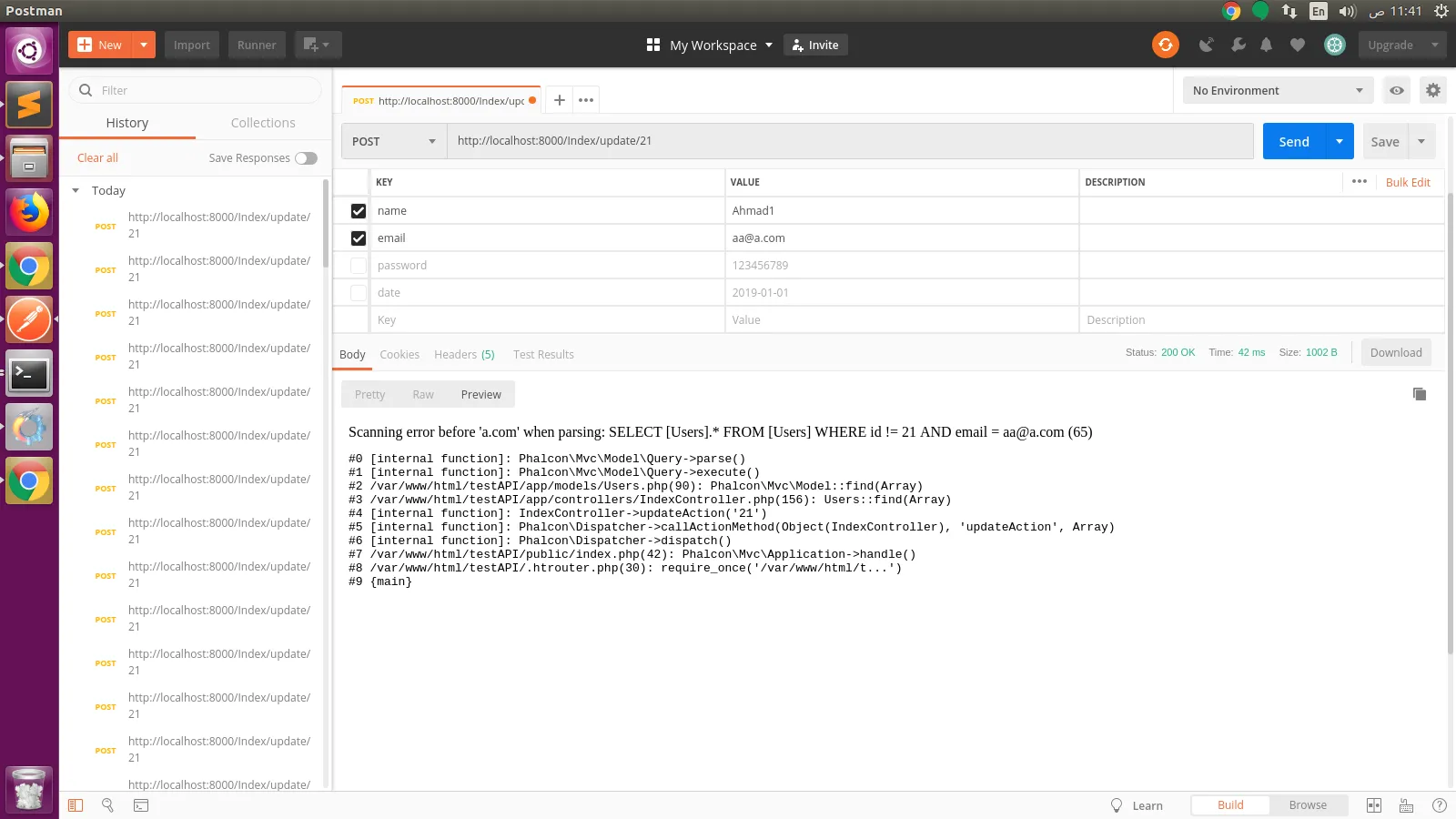
Task: Collapse the Today history group
Action: pyautogui.click(x=76, y=190)
